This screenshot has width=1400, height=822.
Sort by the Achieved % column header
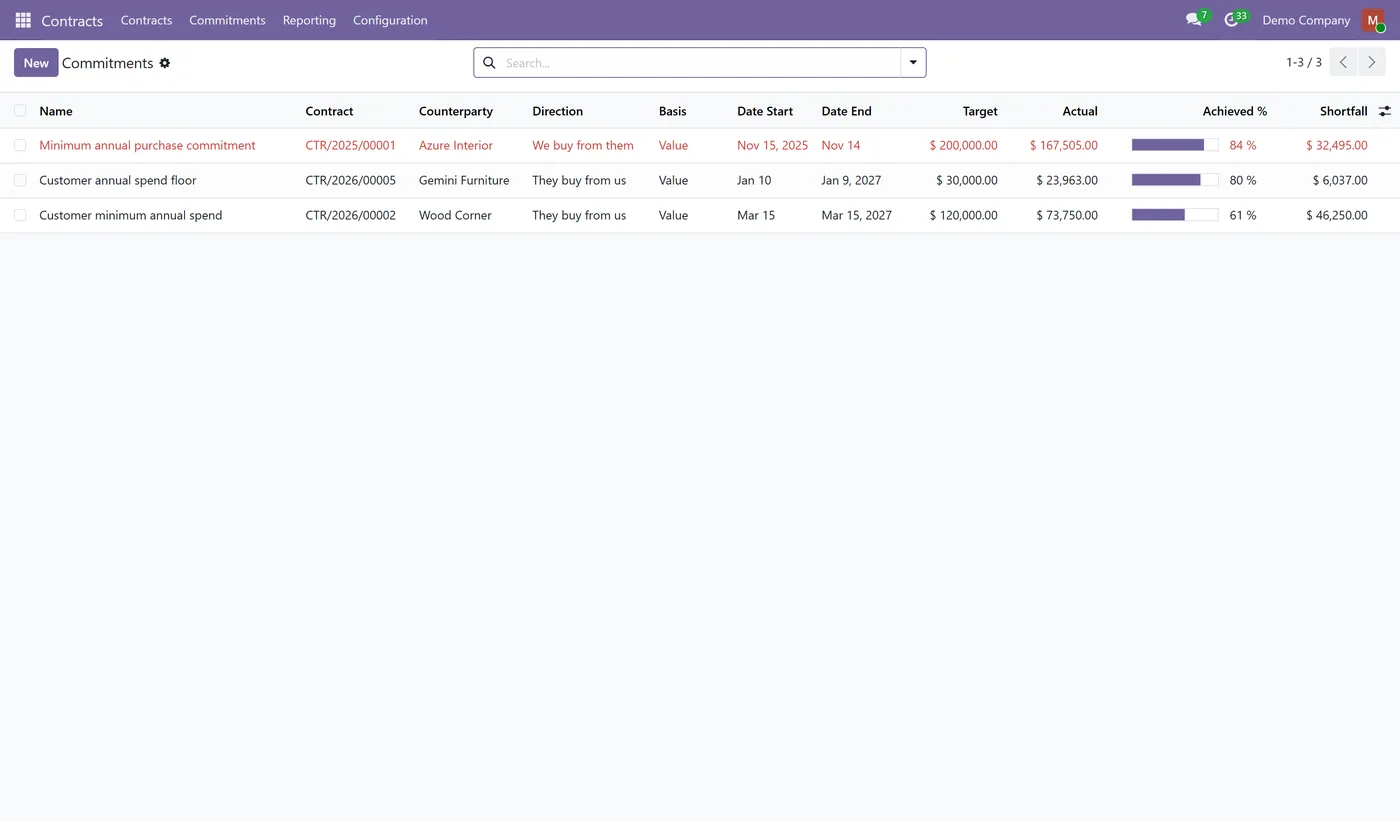click(1235, 111)
